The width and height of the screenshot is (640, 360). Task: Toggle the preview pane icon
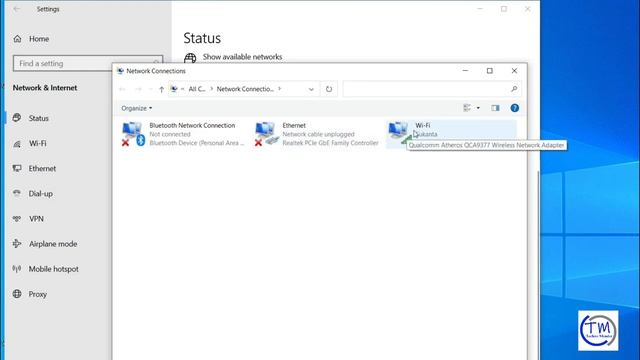pyautogui.click(x=495, y=108)
